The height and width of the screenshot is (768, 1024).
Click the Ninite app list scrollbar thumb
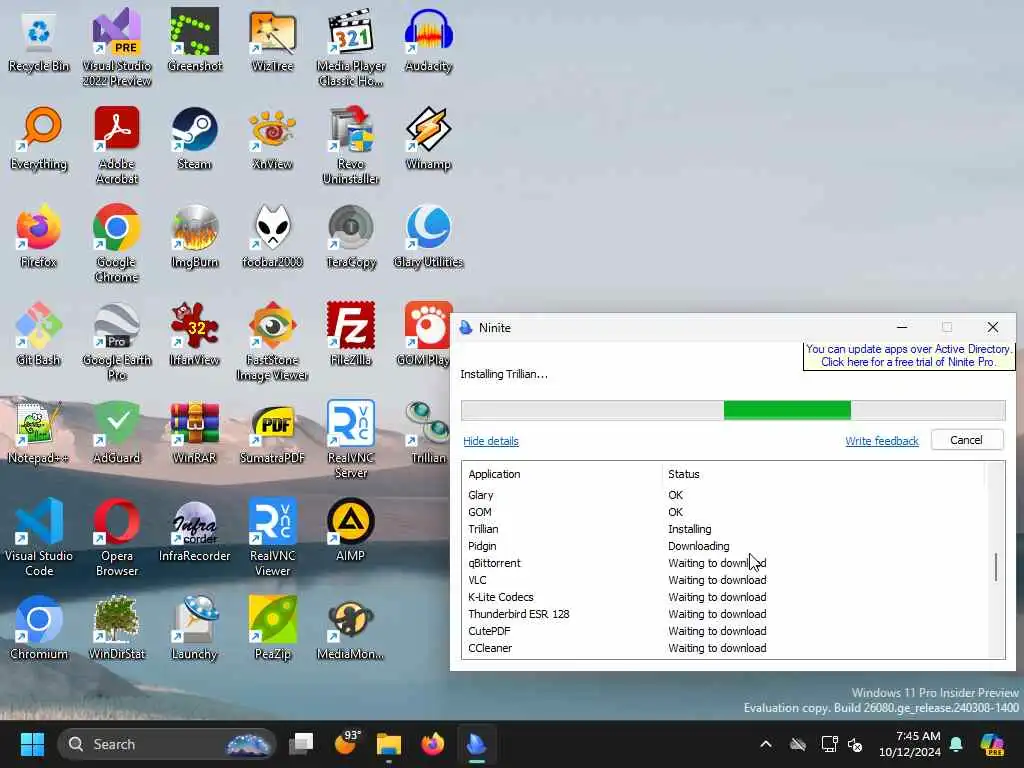point(996,567)
